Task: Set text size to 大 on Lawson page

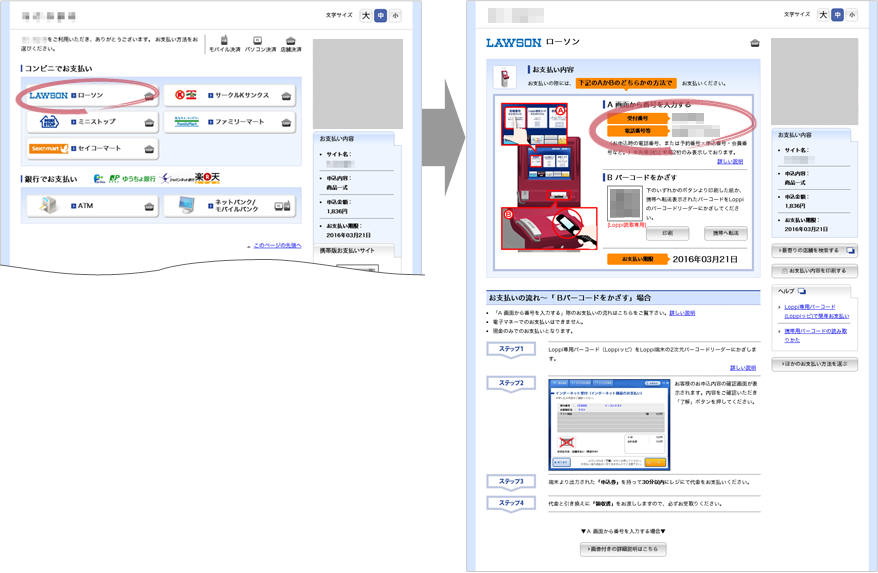Action: click(823, 15)
